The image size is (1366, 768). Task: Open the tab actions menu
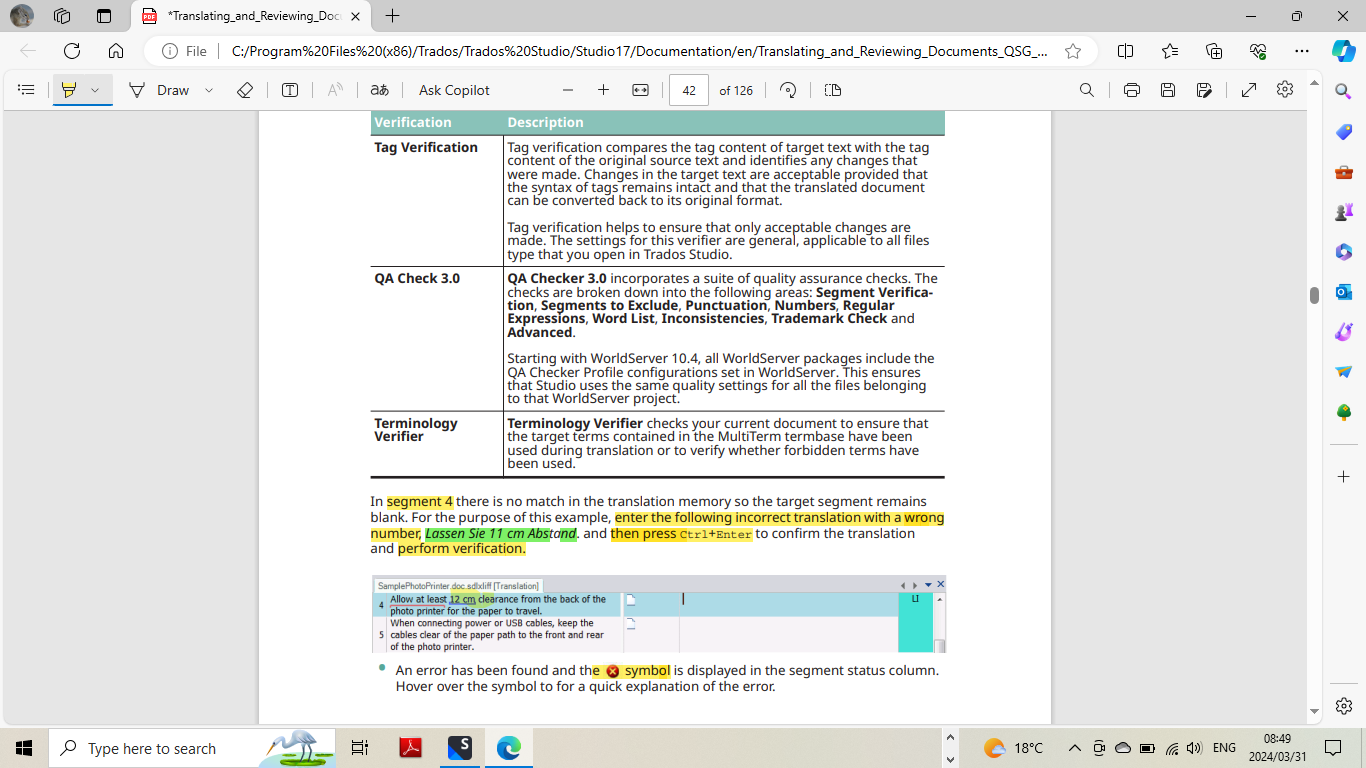coord(104,16)
